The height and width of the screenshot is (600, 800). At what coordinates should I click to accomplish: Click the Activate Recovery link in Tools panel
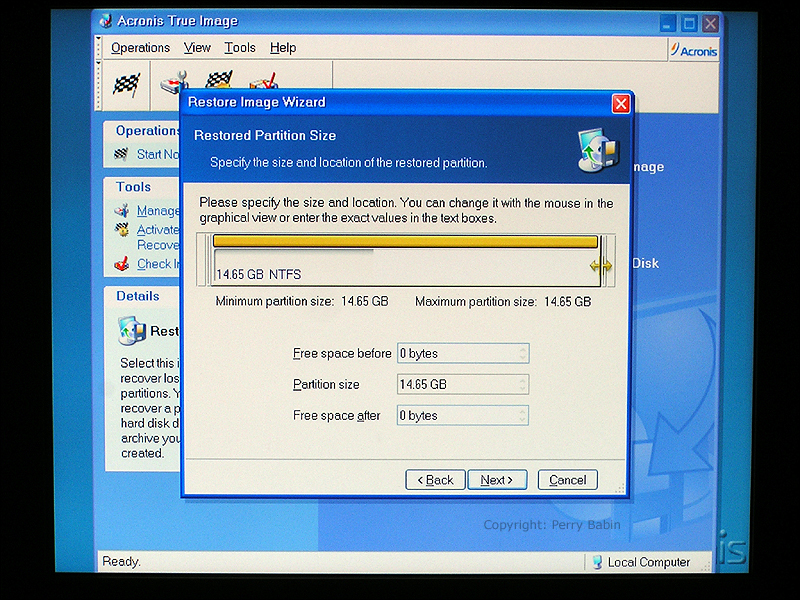[x=158, y=237]
